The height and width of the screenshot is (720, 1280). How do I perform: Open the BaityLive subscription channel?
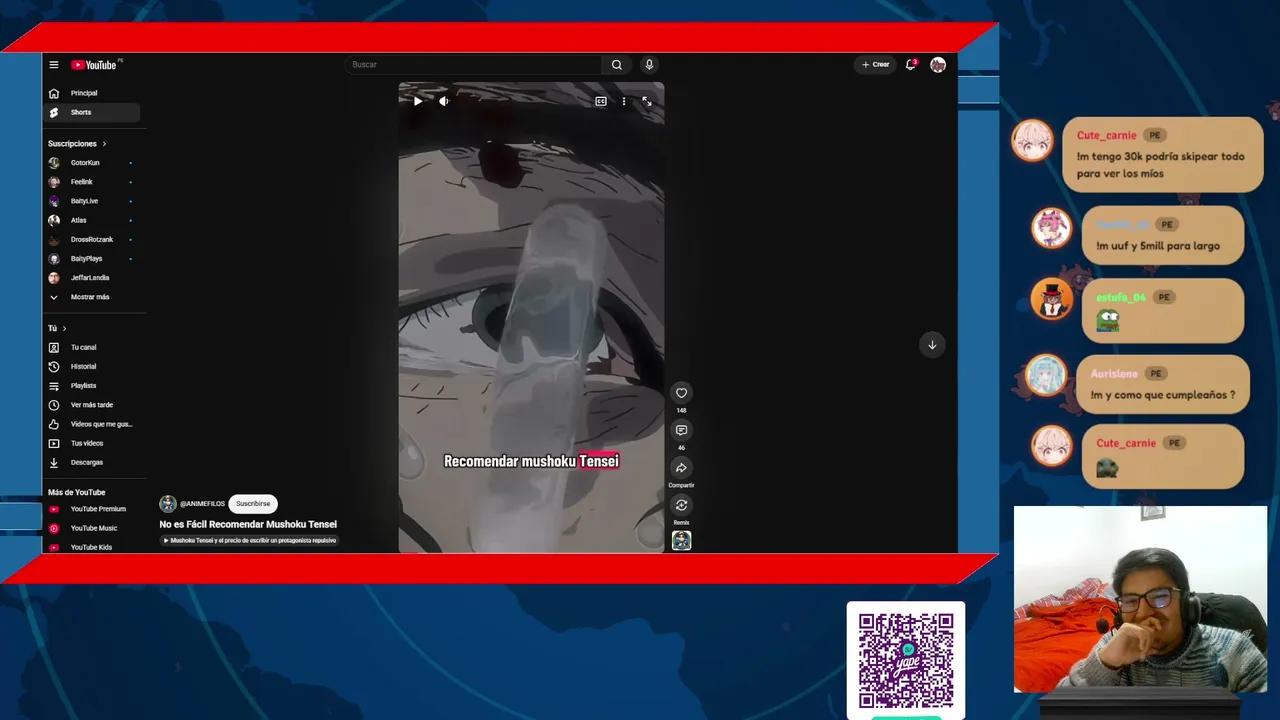[92, 201]
